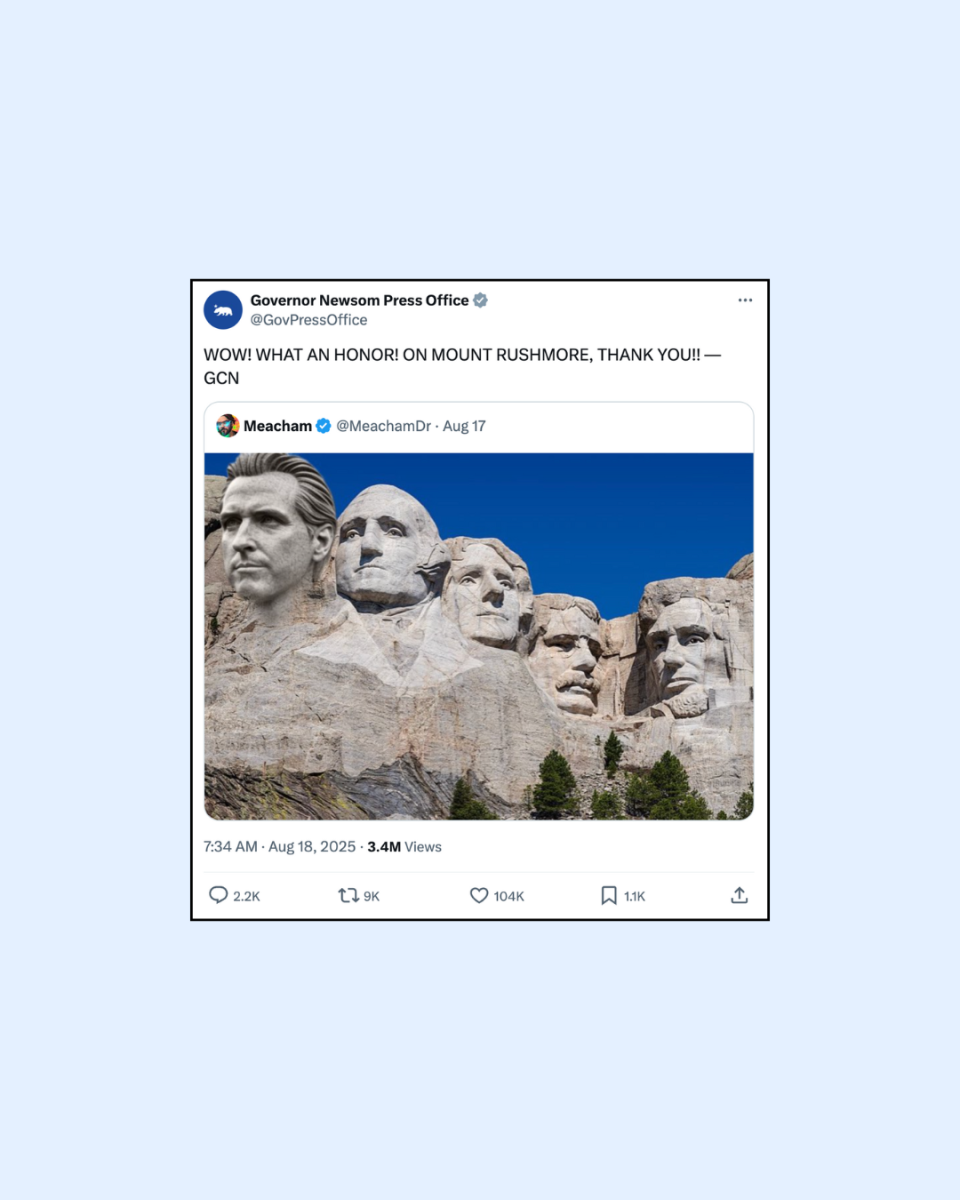Click the 3.4M Views count

click(x=404, y=847)
